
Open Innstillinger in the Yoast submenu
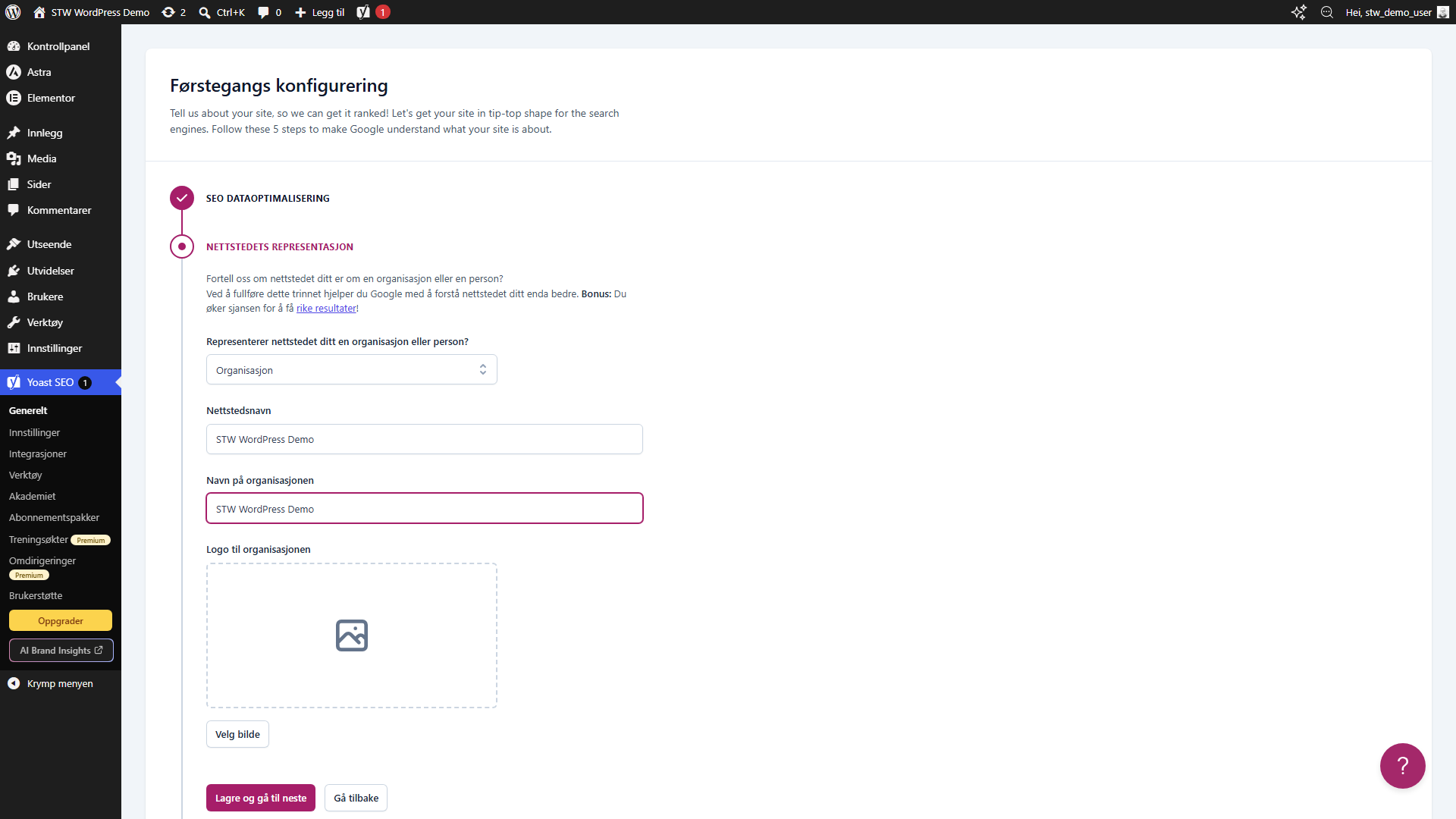tap(35, 432)
